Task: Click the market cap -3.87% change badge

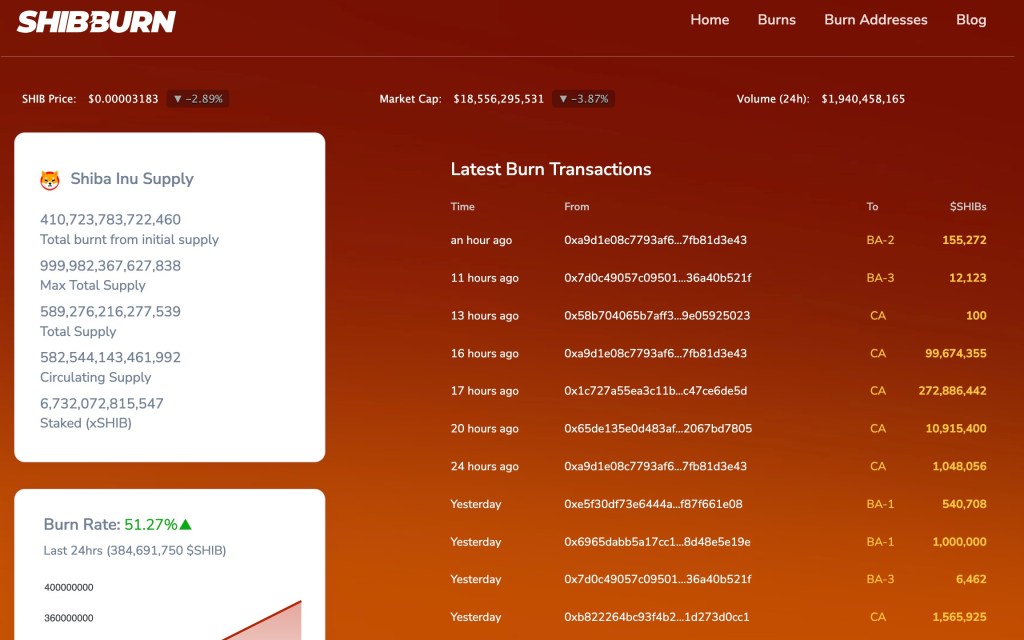Action: tap(583, 99)
